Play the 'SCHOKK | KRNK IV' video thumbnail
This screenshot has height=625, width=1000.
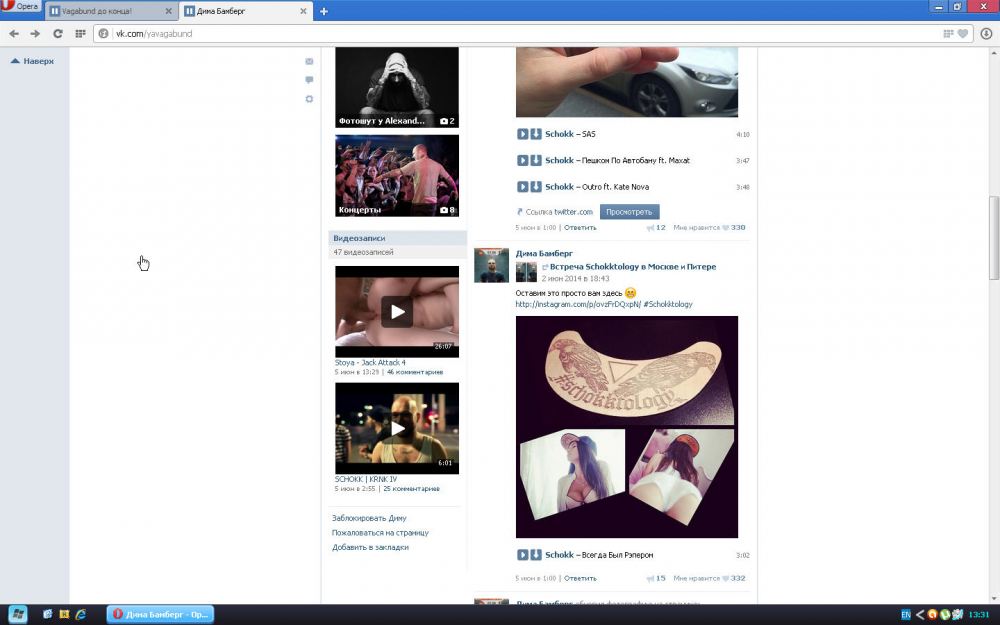pos(397,428)
